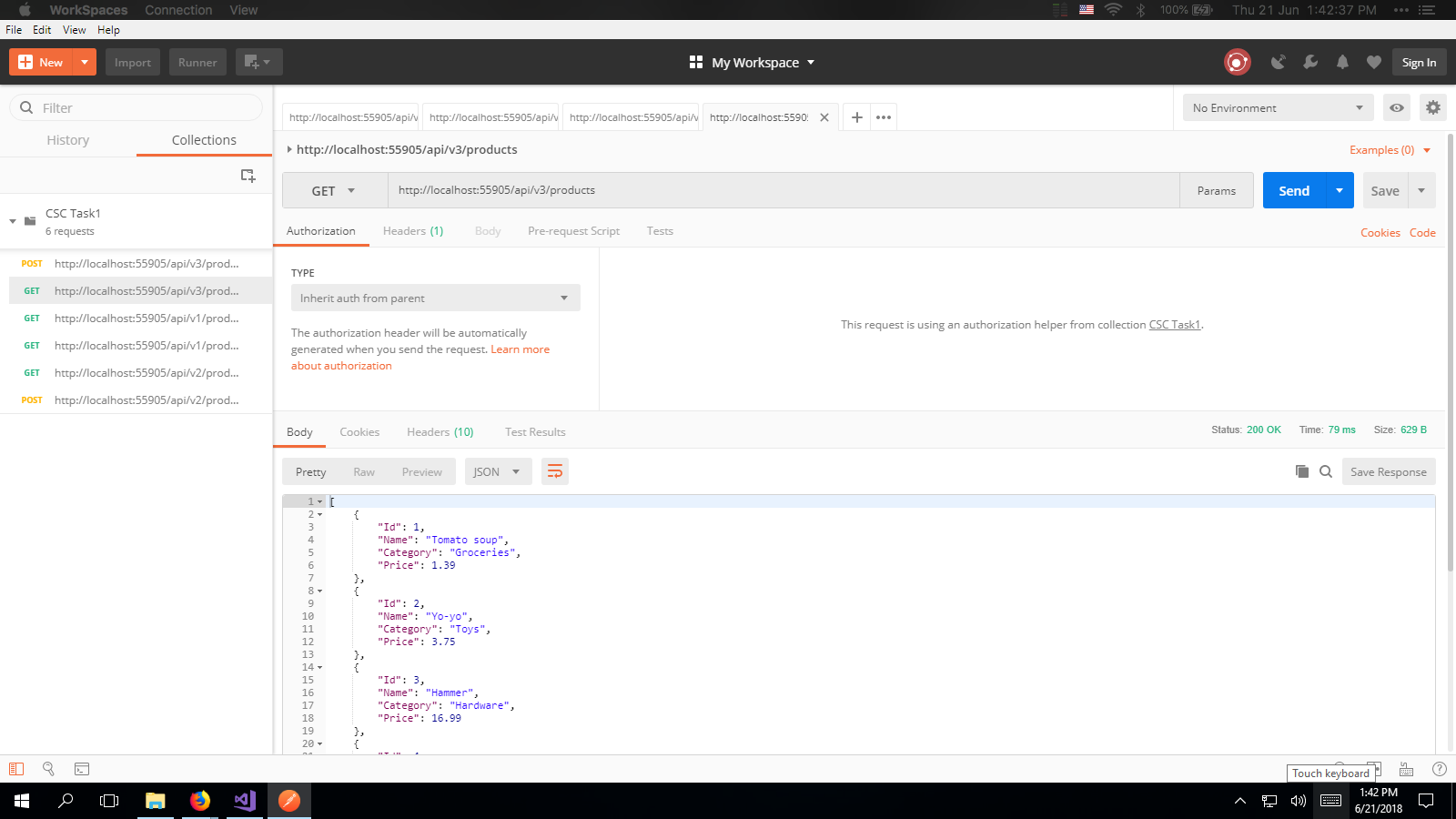Open the manage environments gear icon
1456x819 pixels.
[1433, 107]
